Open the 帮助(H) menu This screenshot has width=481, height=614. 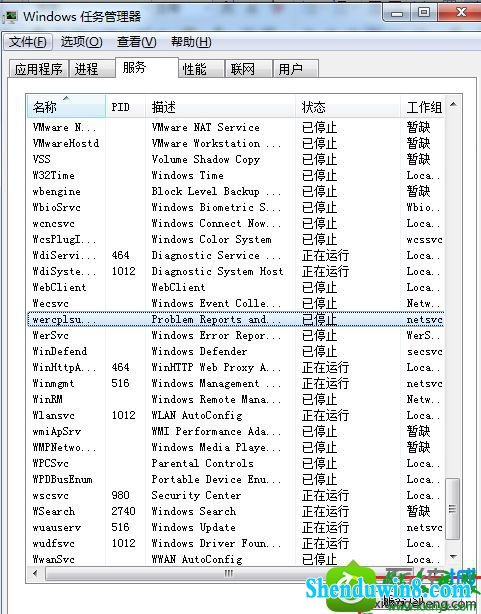[x=191, y=42]
